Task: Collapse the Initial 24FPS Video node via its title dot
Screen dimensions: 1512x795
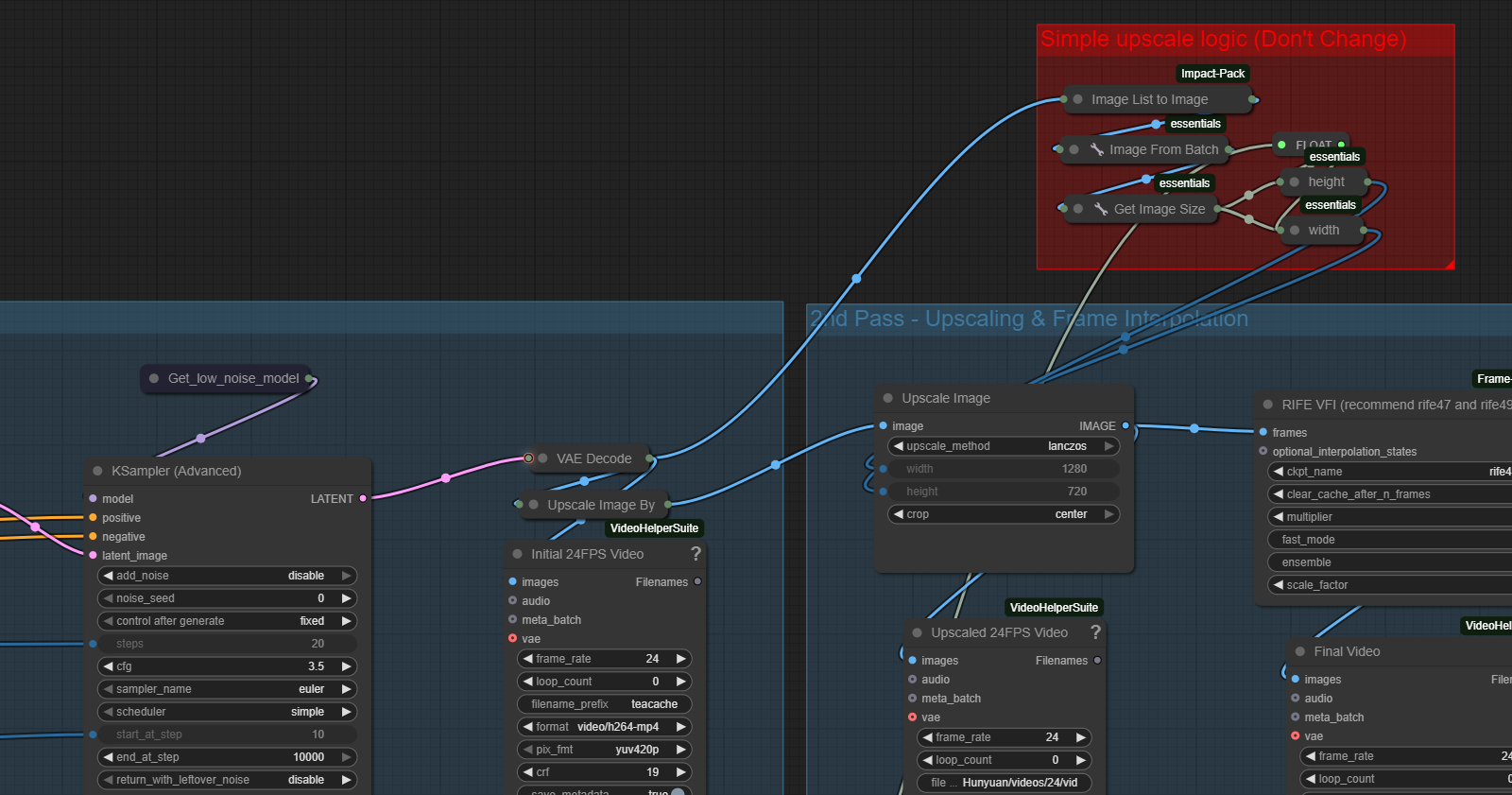Action: coord(517,554)
